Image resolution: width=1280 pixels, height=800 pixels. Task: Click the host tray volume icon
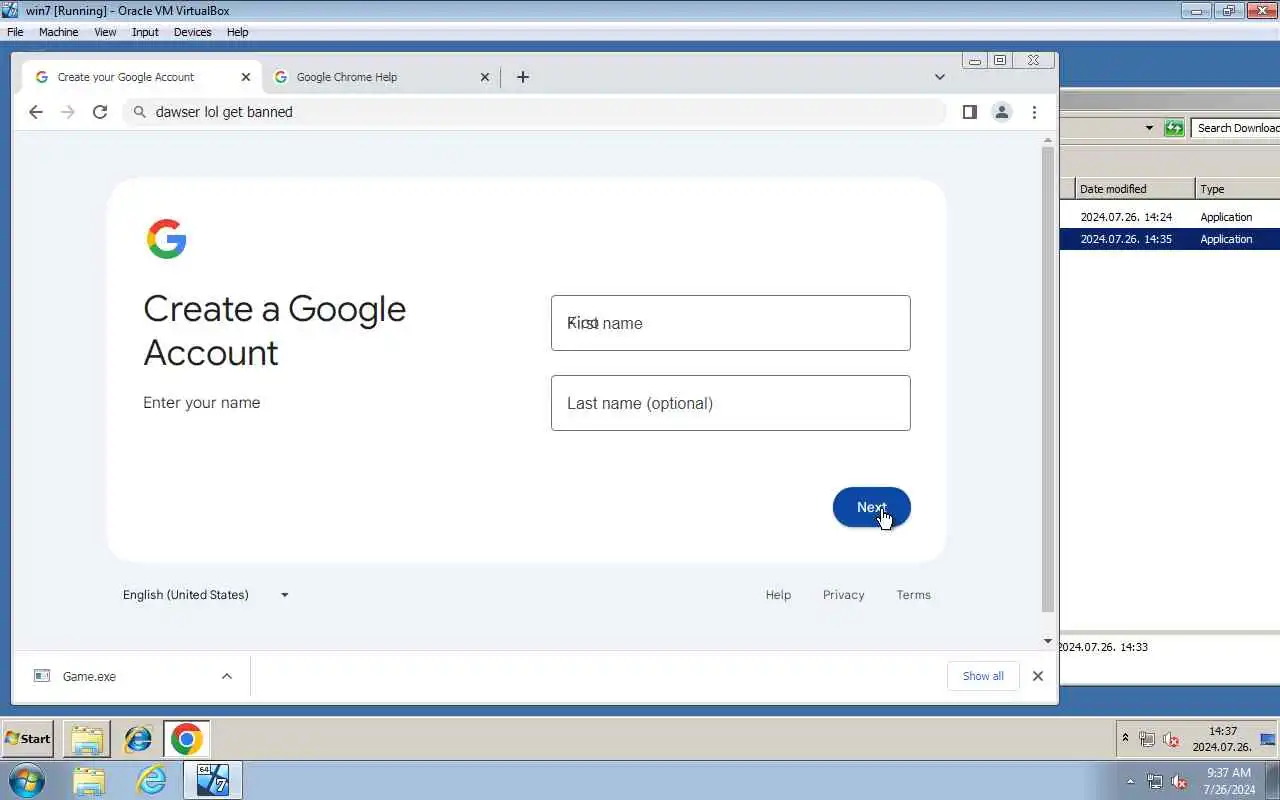click(x=1180, y=781)
